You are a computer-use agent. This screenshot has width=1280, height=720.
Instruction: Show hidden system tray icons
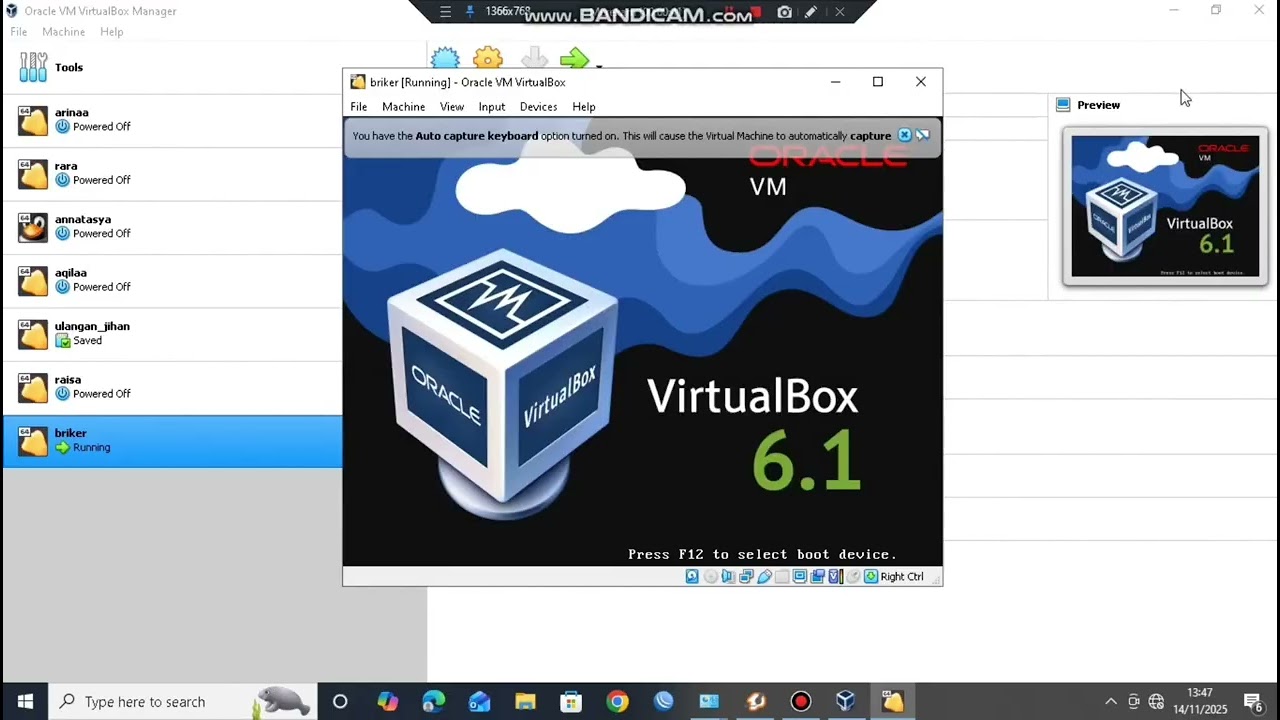point(1110,701)
